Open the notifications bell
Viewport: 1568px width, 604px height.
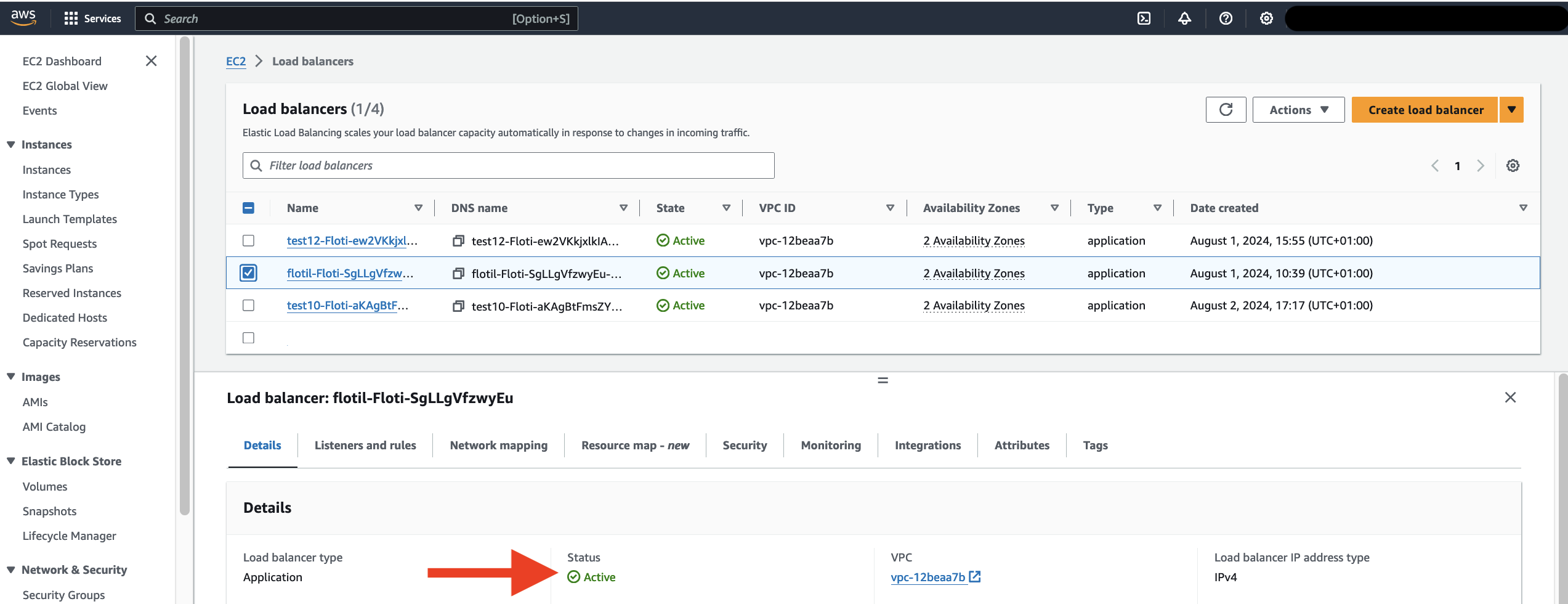(x=1184, y=18)
